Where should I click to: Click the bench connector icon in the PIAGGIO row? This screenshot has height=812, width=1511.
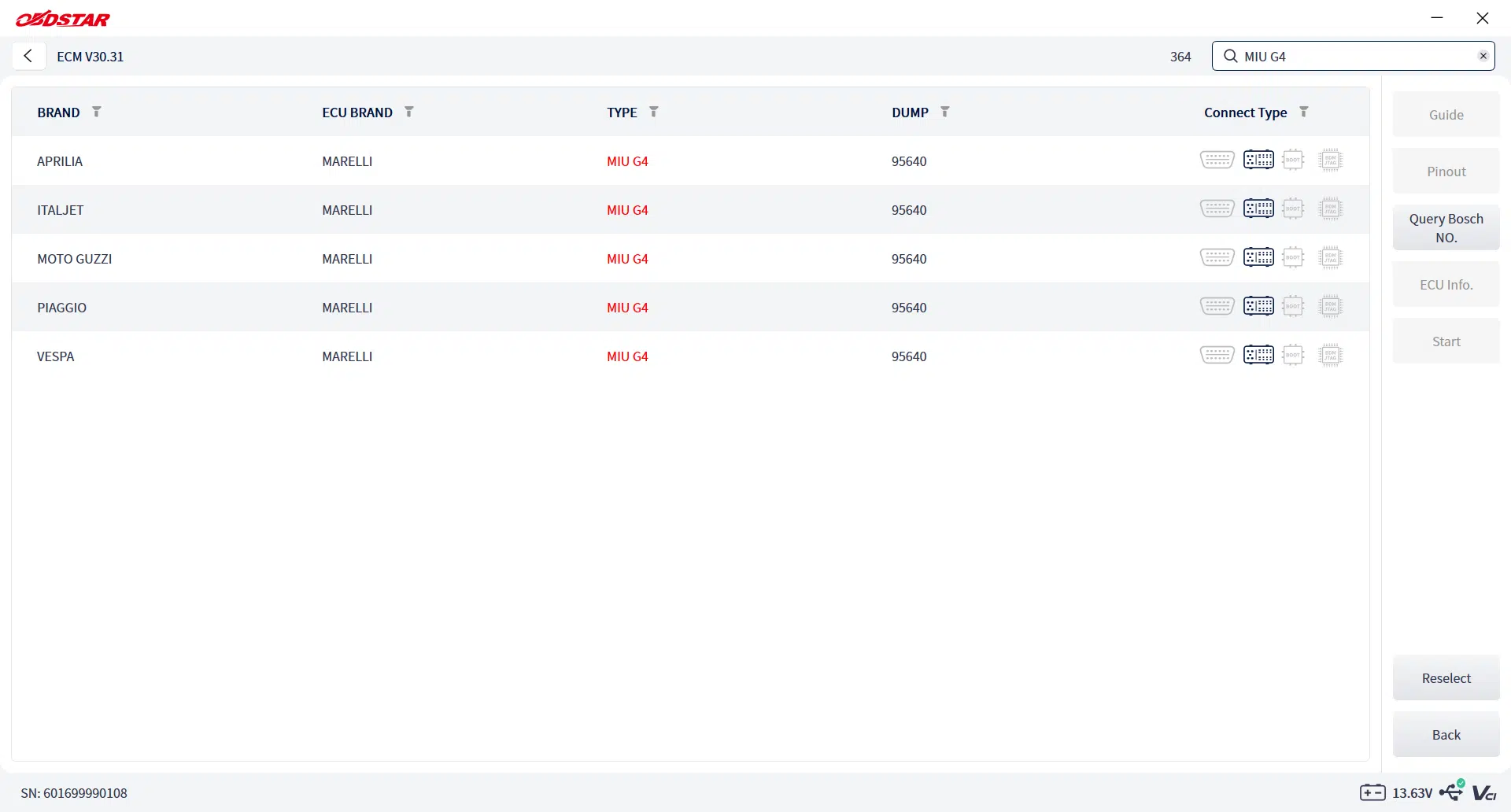coord(1258,306)
